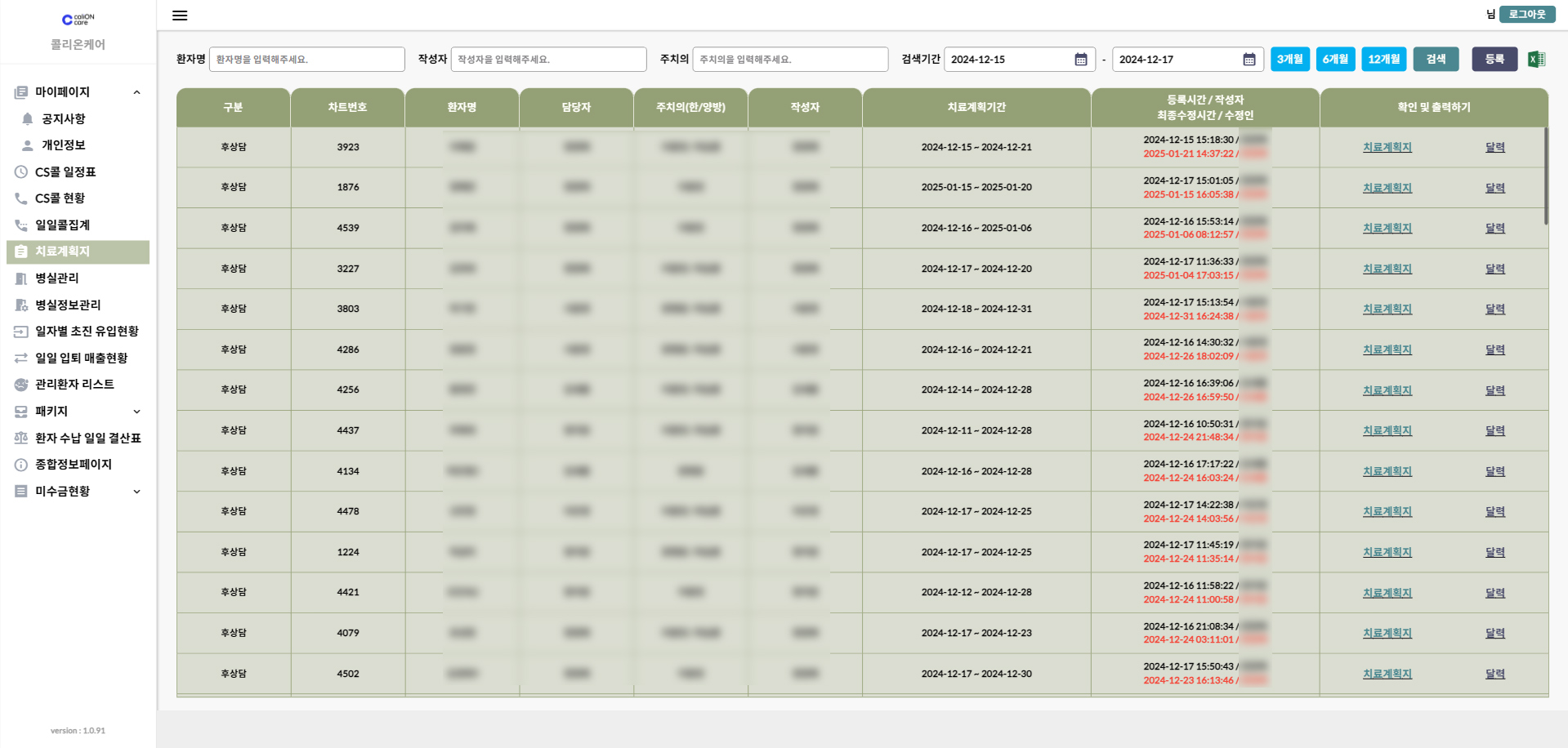Select 종합정보페이지 from sidebar

(x=74, y=465)
